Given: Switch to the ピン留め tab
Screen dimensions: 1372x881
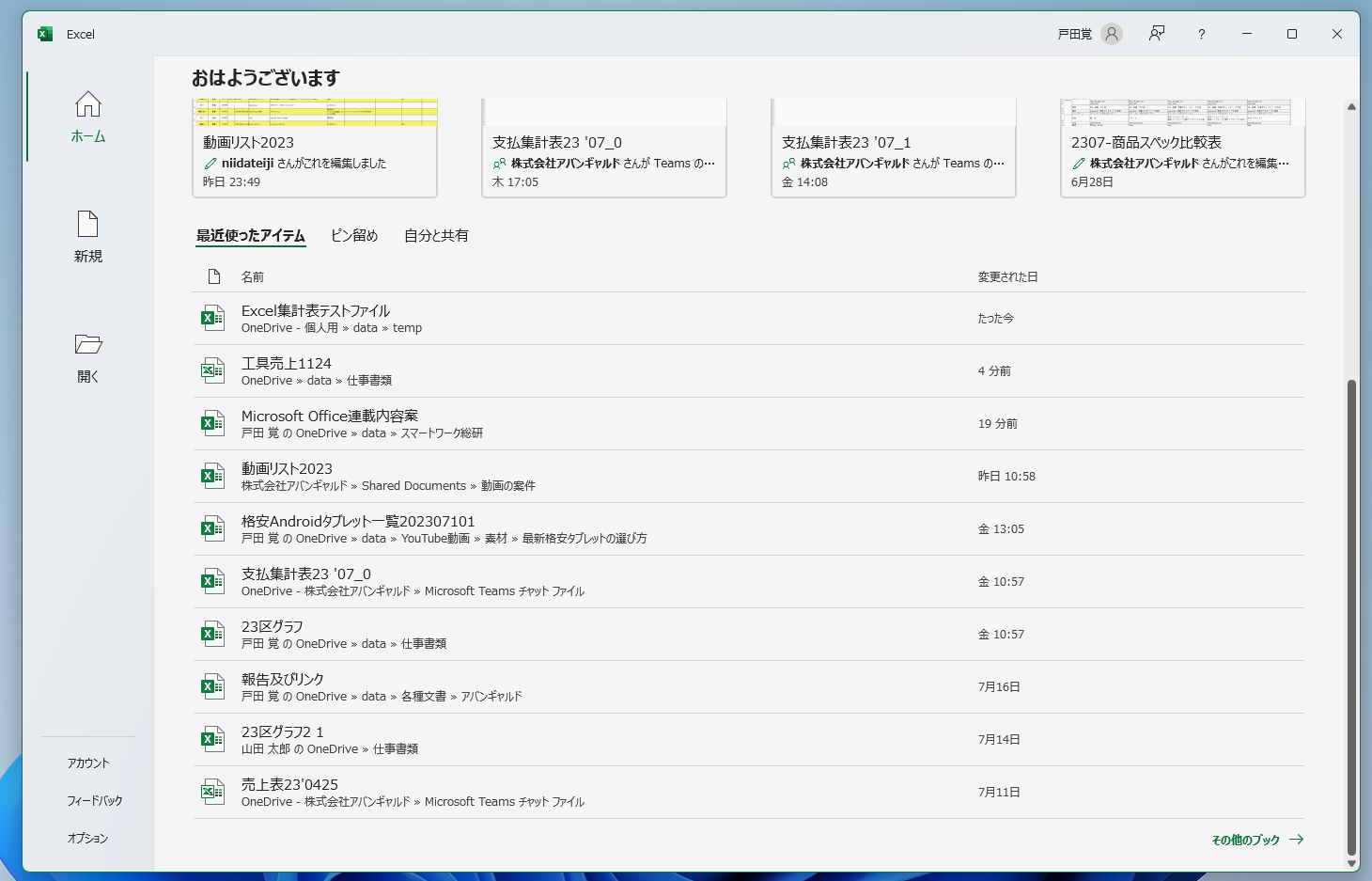Looking at the screenshot, I should pos(354,236).
